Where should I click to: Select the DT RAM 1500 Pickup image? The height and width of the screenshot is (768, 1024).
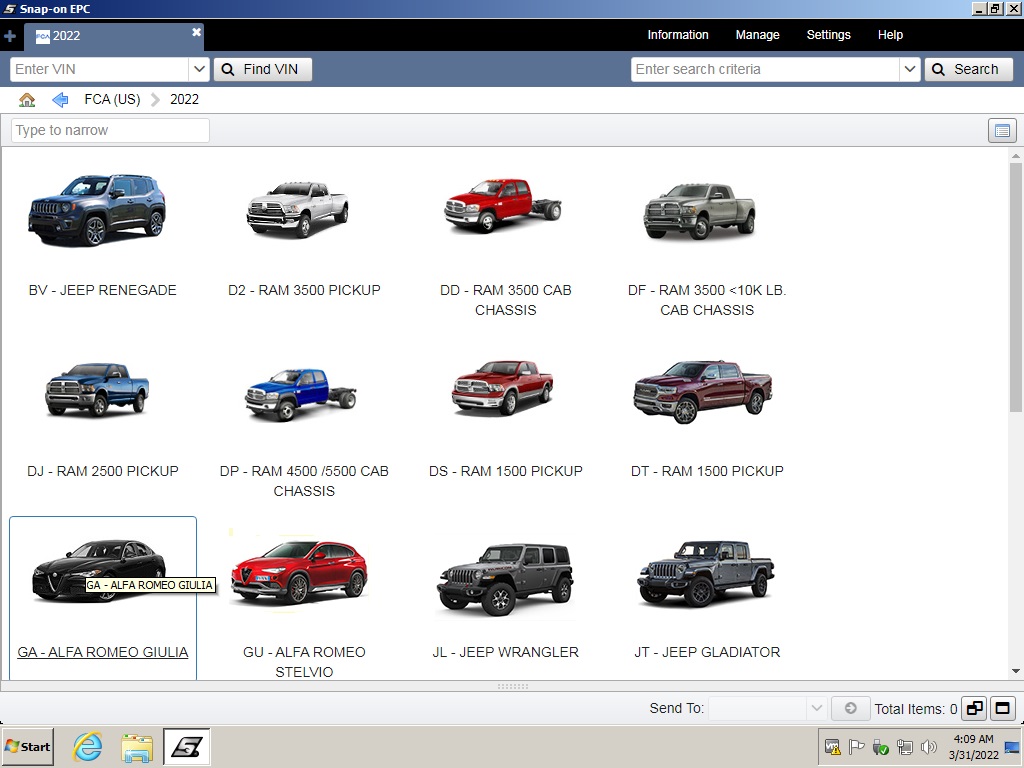coord(703,391)
